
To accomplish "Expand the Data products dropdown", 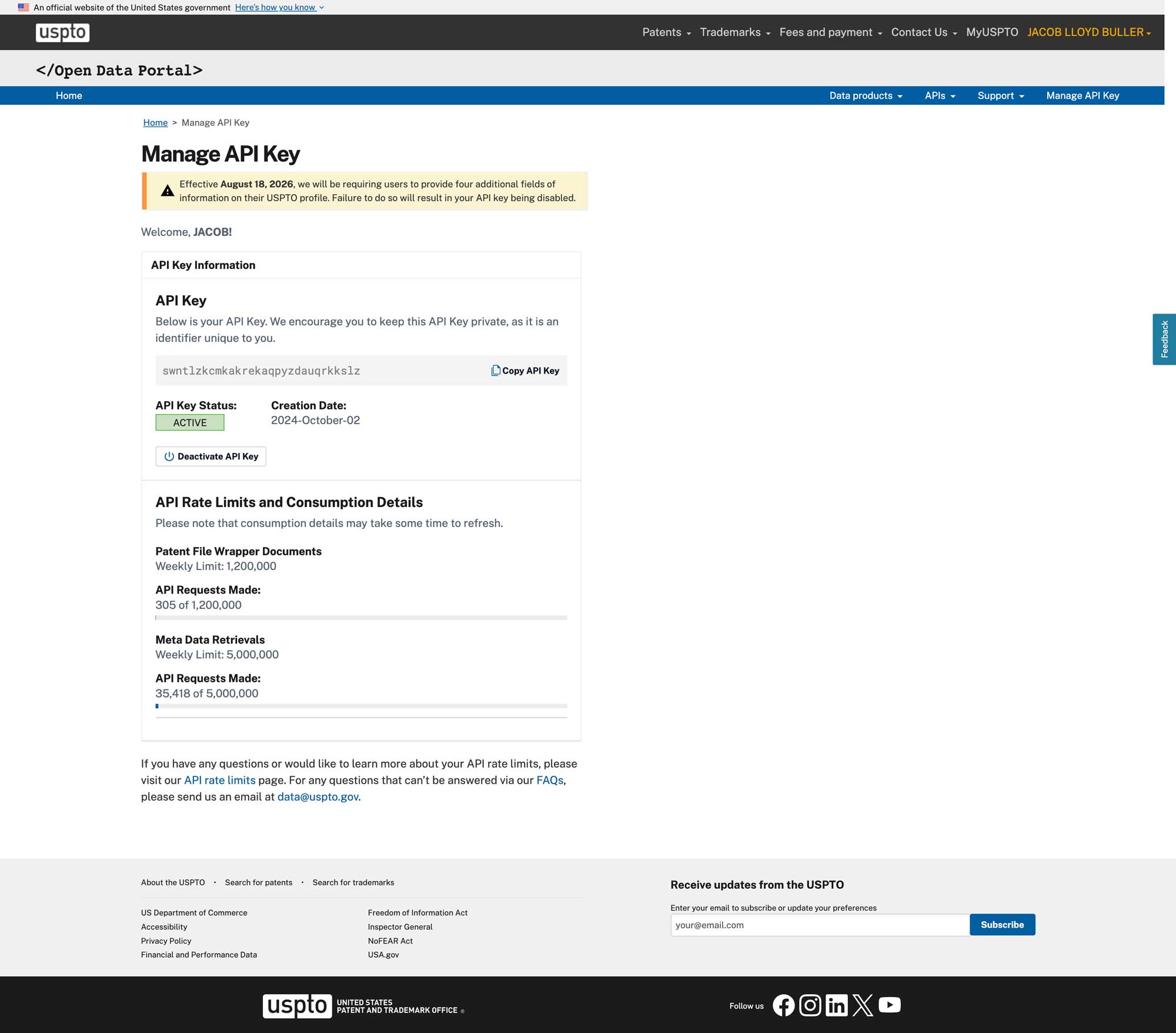I will coord(866,95).
